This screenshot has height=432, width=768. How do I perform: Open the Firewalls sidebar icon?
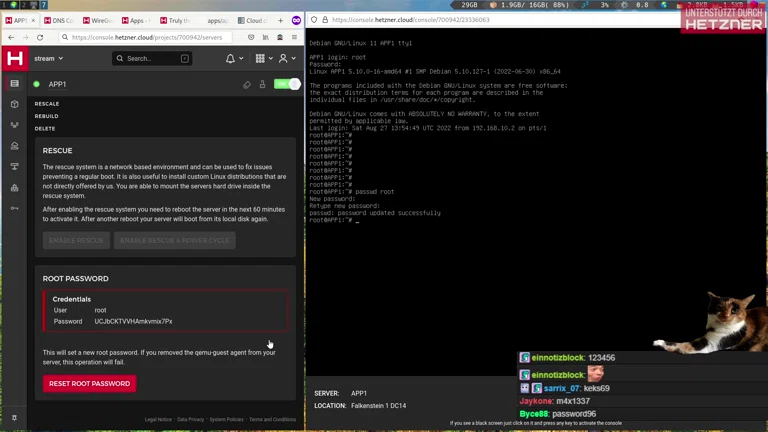pos(14,187)
